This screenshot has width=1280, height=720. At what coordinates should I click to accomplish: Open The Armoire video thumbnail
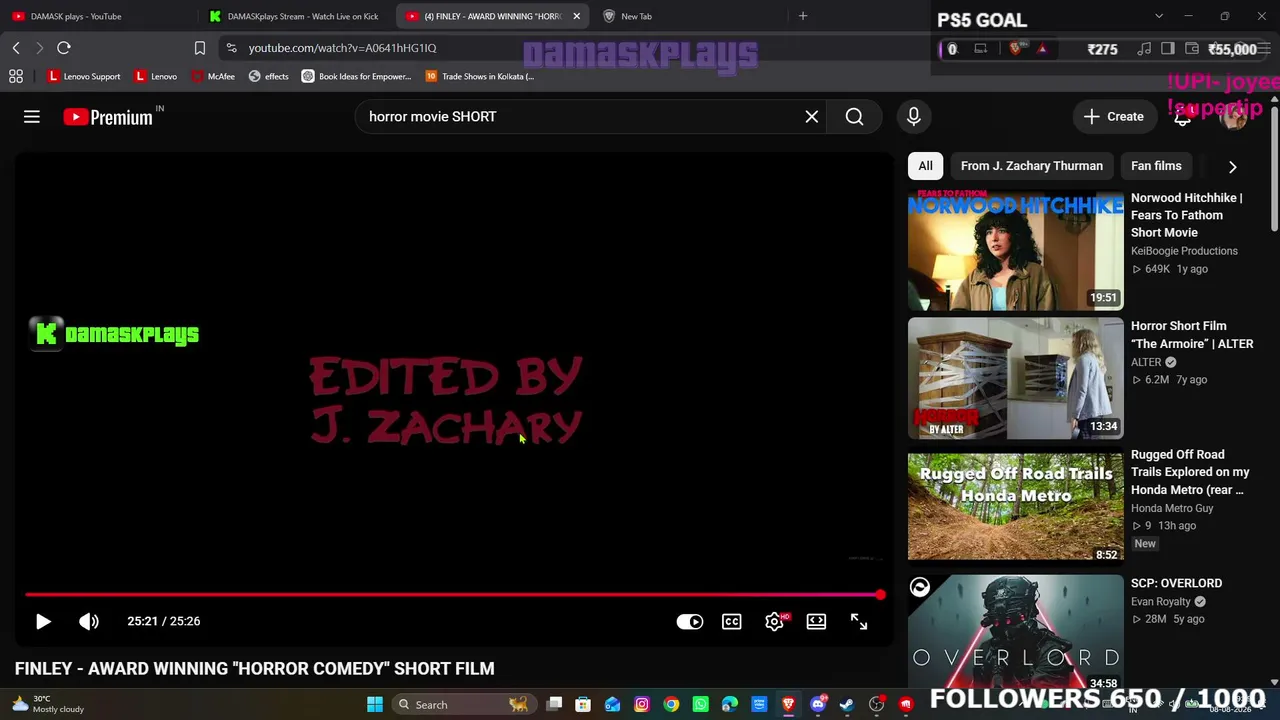click(1016, 378)
